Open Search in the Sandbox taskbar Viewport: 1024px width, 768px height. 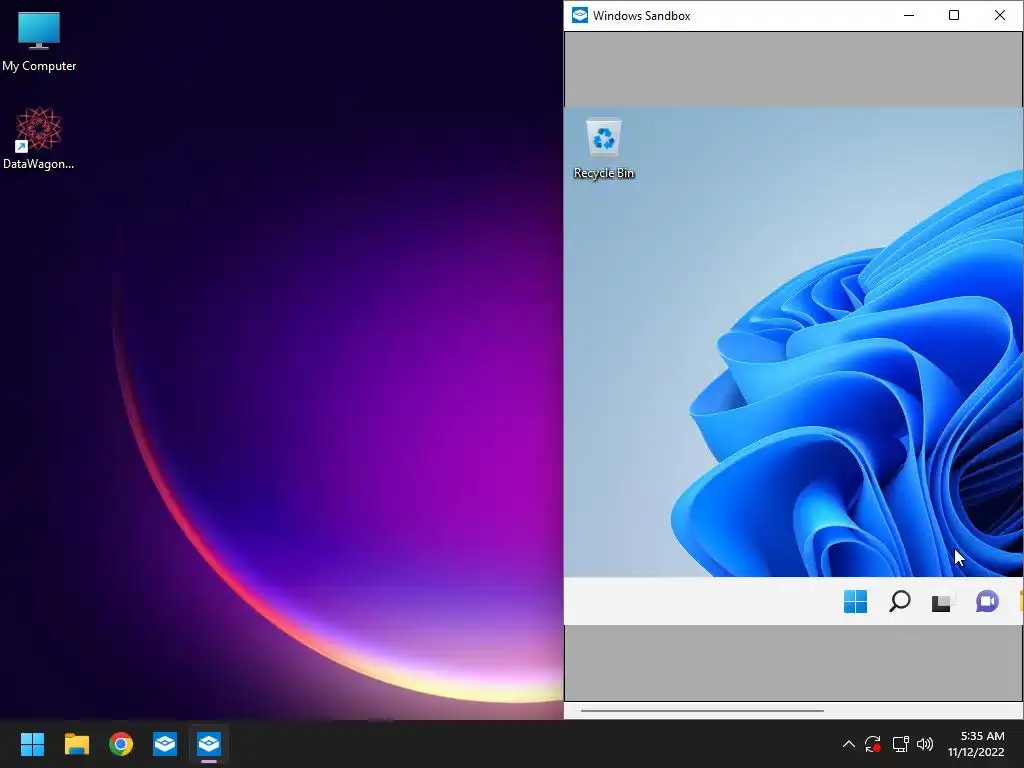tap(899, 601)
